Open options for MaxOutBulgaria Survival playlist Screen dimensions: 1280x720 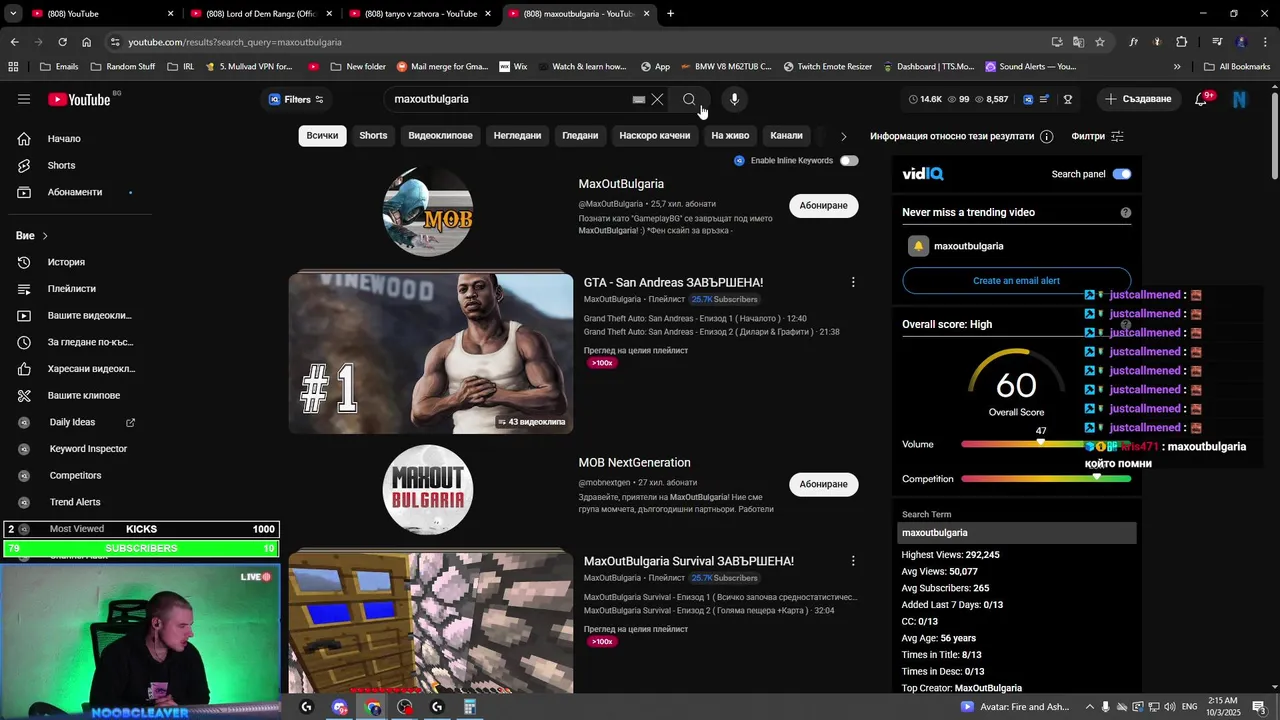853,562
